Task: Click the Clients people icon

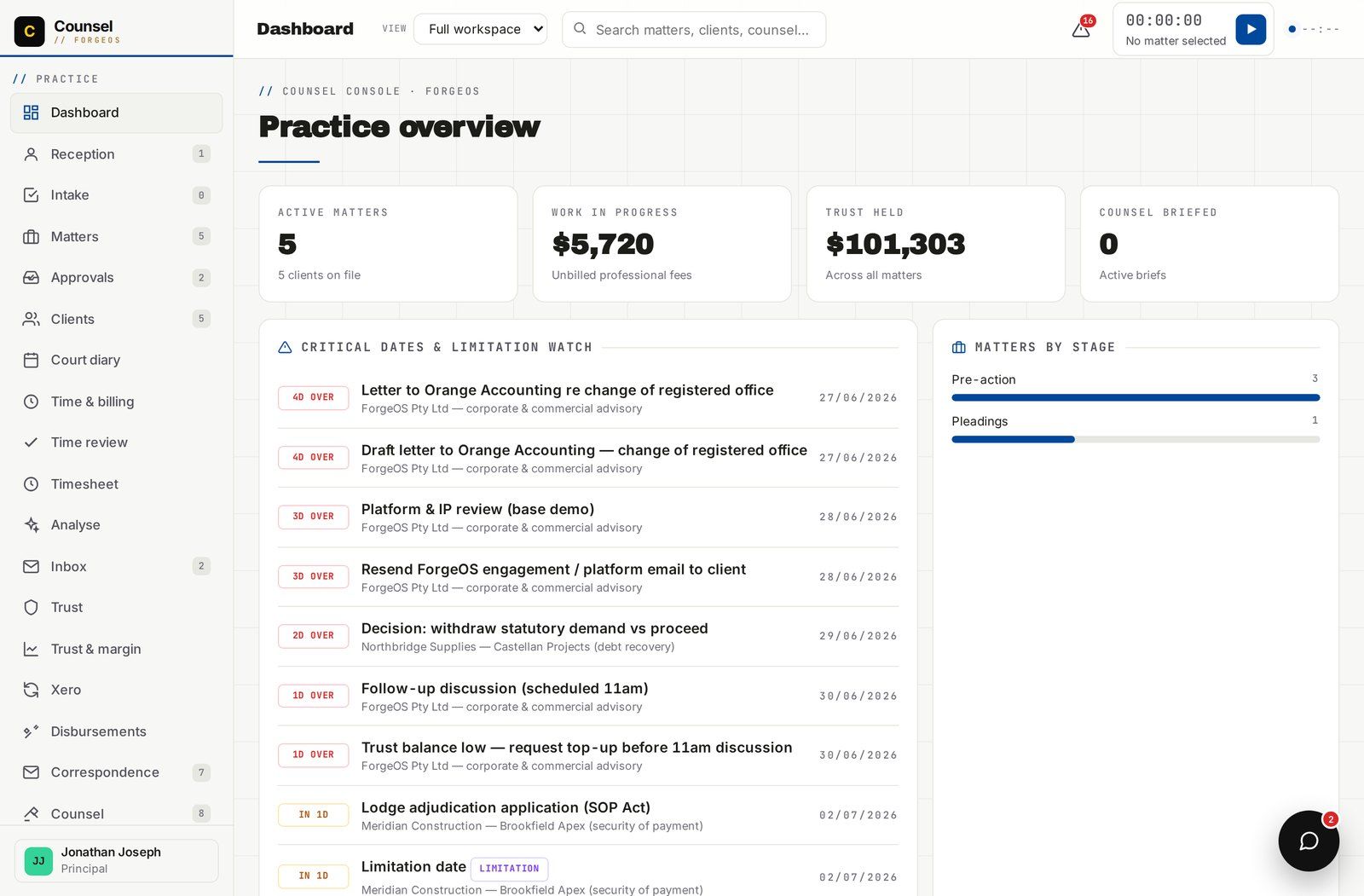Action: point(31,319)
